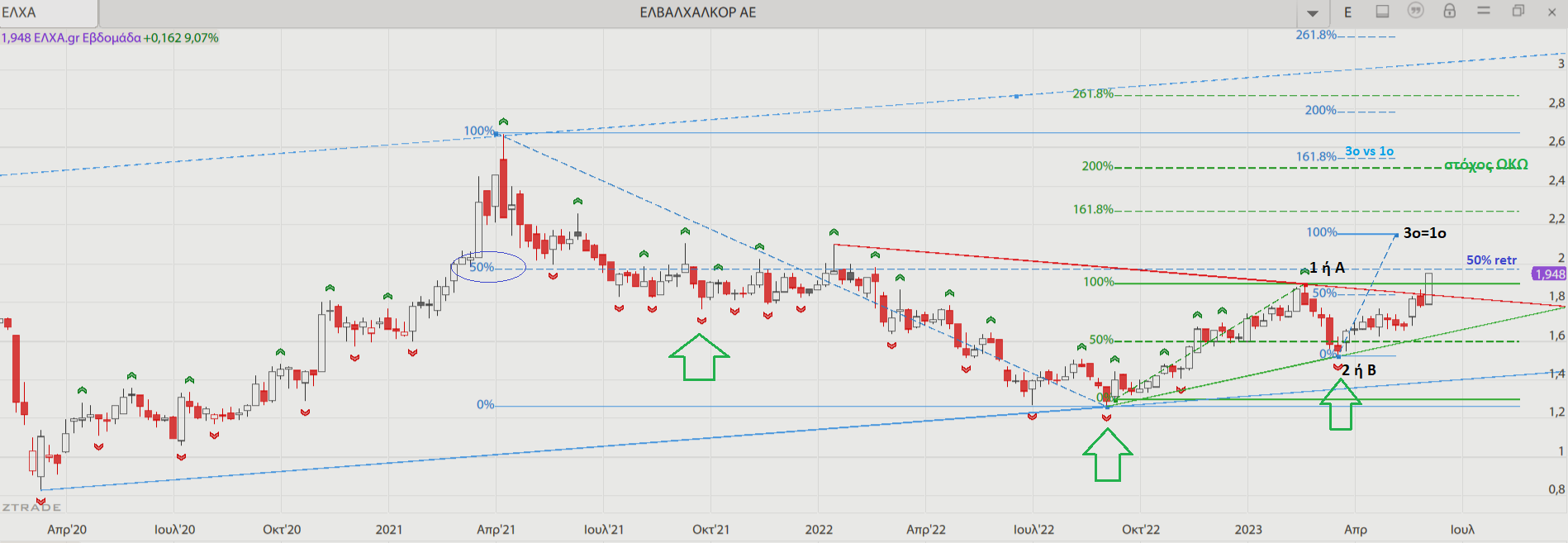The image size is (1568, 543).
Task: Click the 1,2 price axis label
Action: [x=1556, y=412]
